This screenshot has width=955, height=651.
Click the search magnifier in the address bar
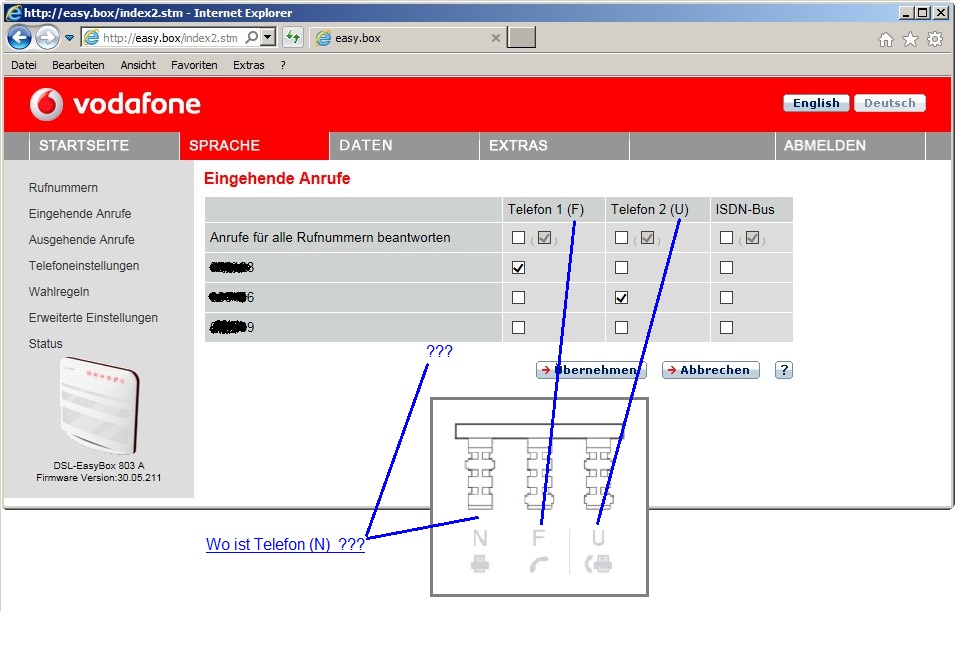coord(252,38)
